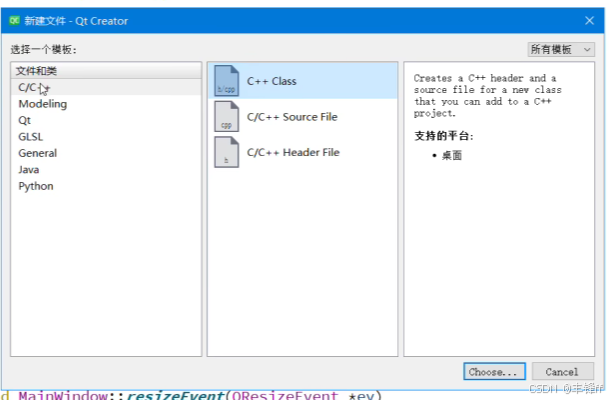This screenshot has height=400, width=609.
Task: Click the template description text
Action: tap(487, 96)
